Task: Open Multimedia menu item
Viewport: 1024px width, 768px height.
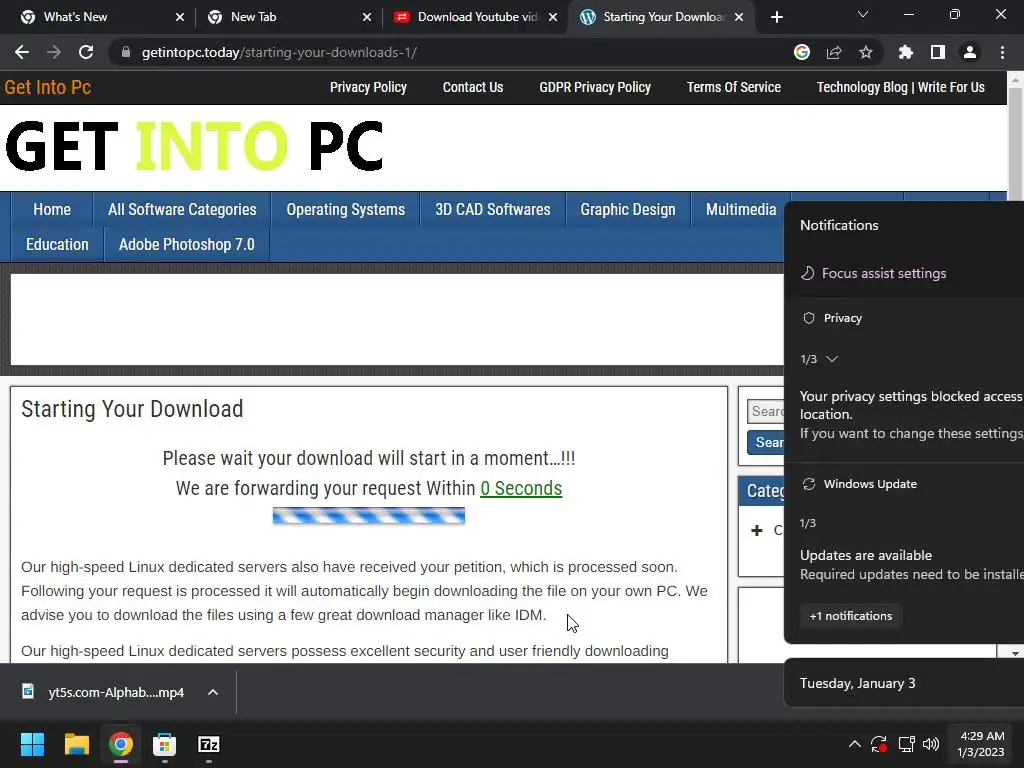Action: click(741, 210)
